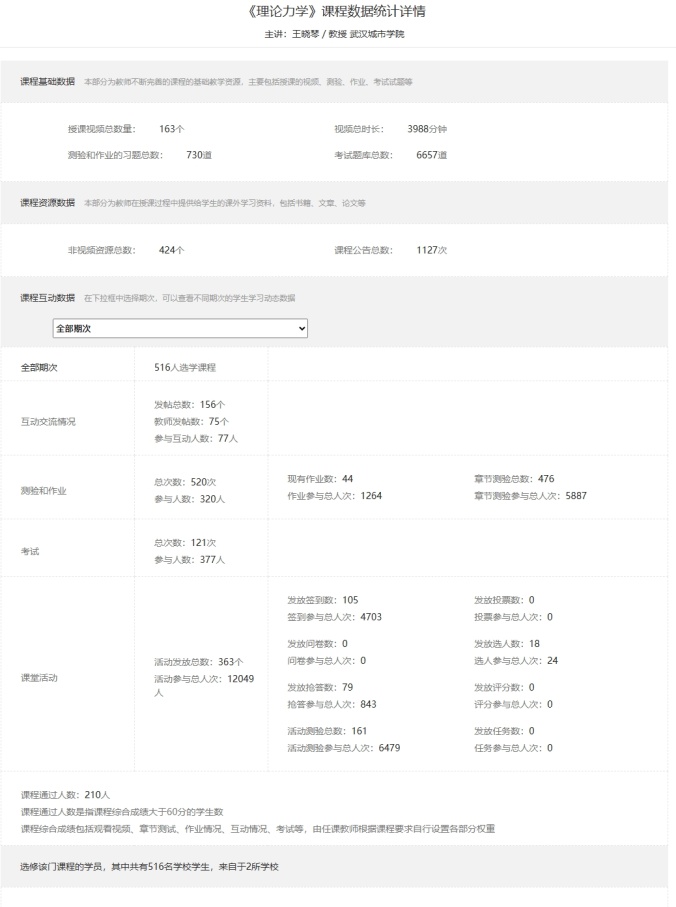Click the 发放签到数 105 statistic
Image resolution: width=676 pixels, height=907 pixels.
coord(322,600)
